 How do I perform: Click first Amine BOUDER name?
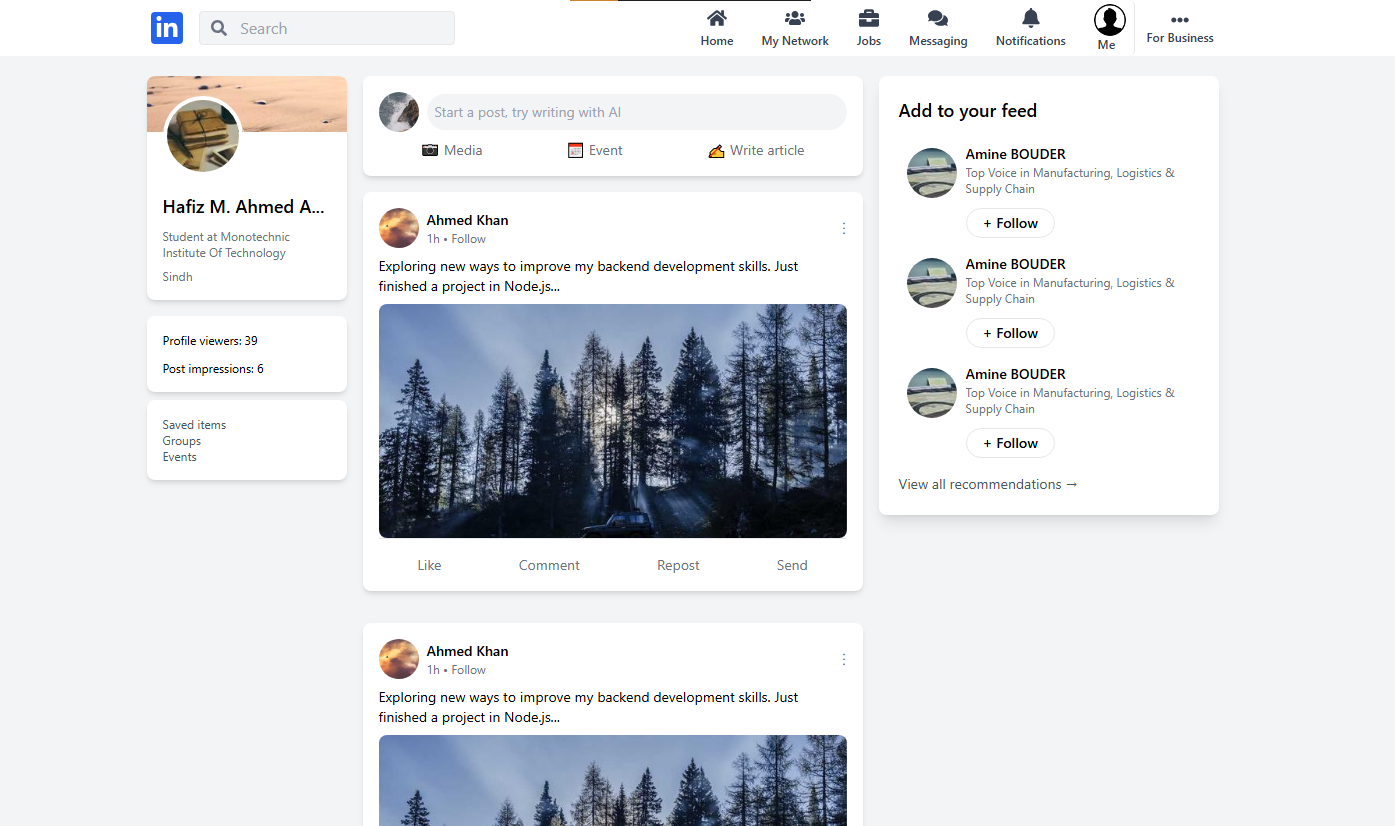coord(1015,154)
